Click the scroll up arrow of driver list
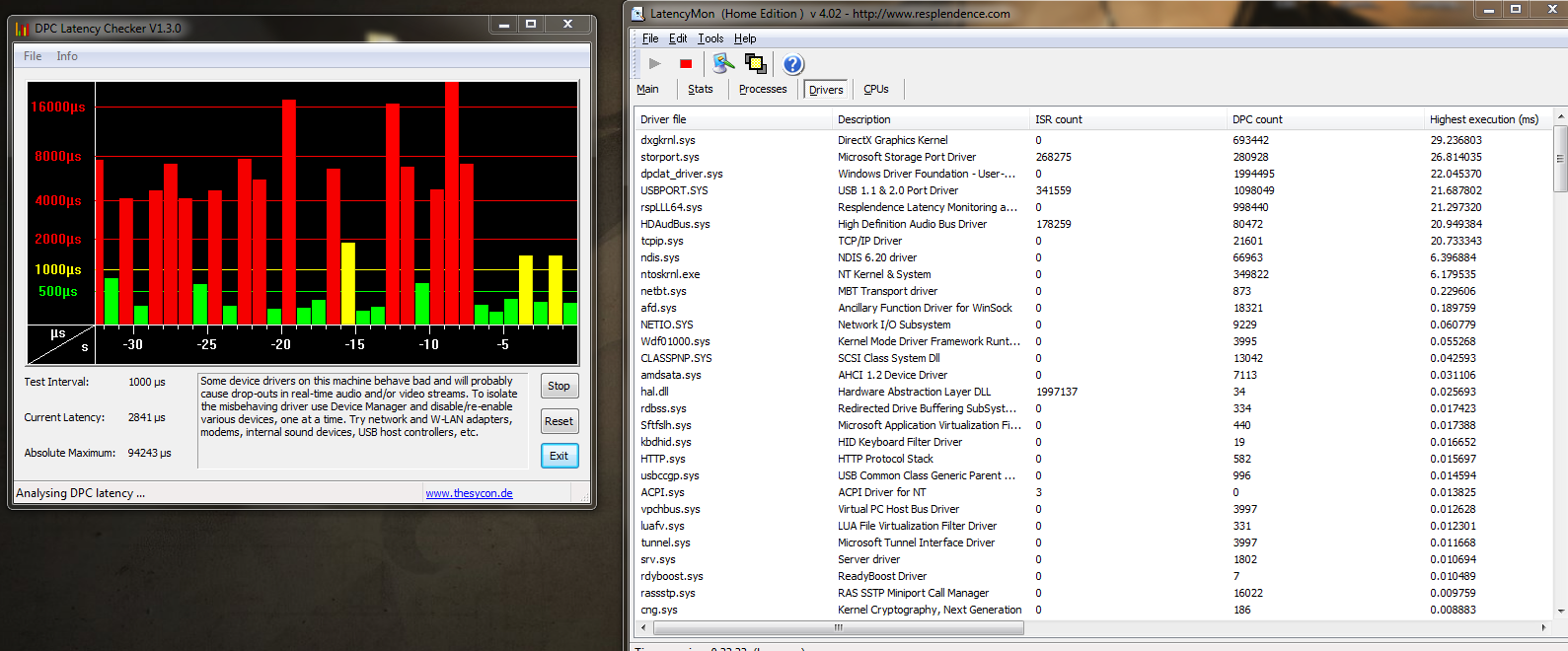The width and height of the screenshot is (1568, 651). (x=1561, y=116)
